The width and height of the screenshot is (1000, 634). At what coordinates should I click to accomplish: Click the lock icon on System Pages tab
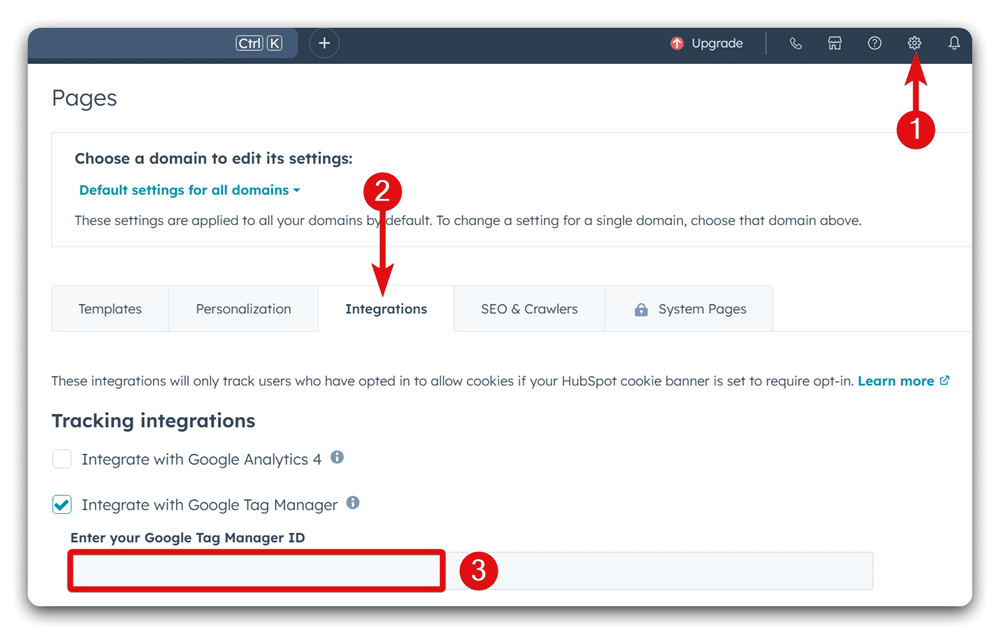[640, 309]
